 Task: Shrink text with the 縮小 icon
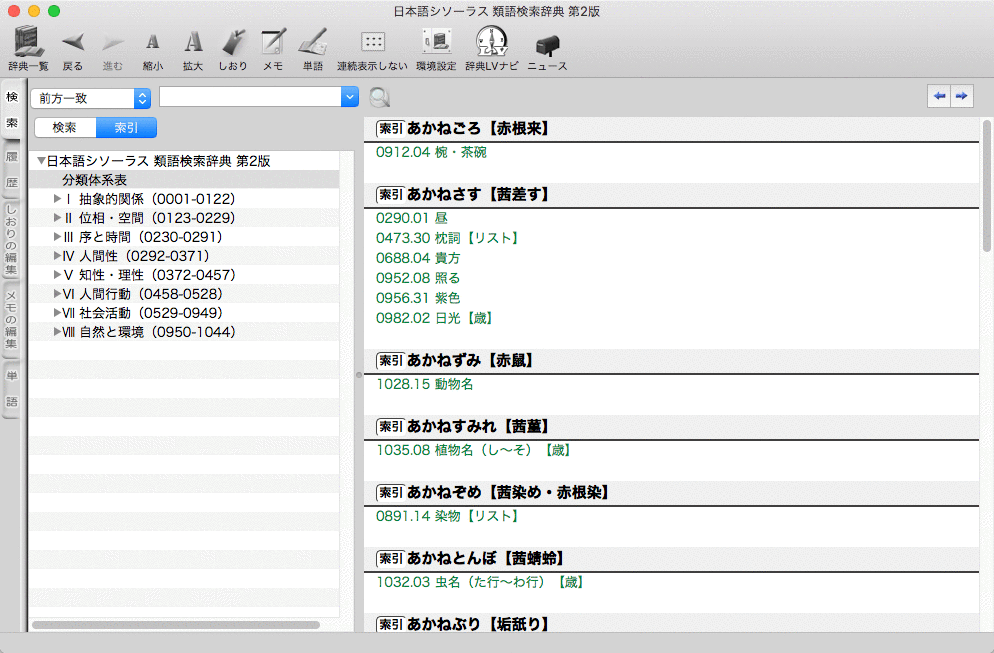153,49
